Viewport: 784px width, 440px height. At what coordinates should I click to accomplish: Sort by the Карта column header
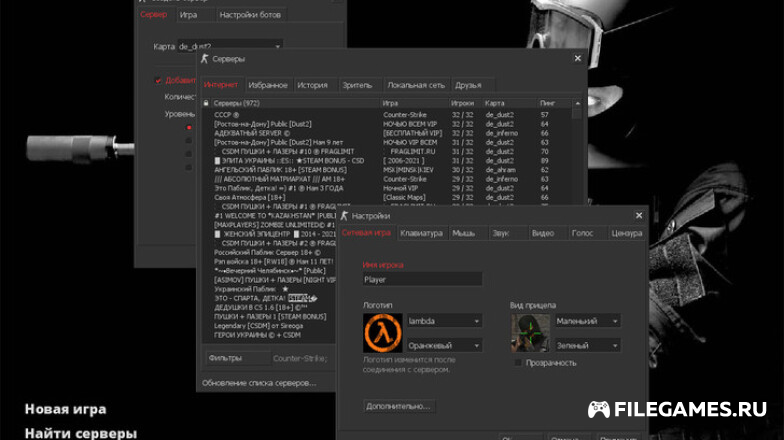[509, 103]
